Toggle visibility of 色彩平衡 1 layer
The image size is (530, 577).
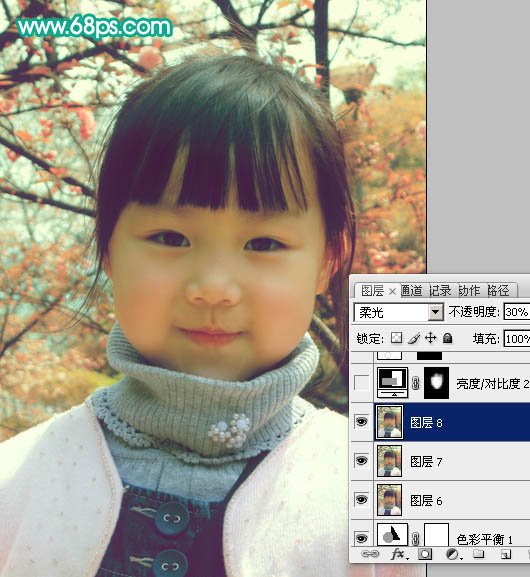click(361, 538)
